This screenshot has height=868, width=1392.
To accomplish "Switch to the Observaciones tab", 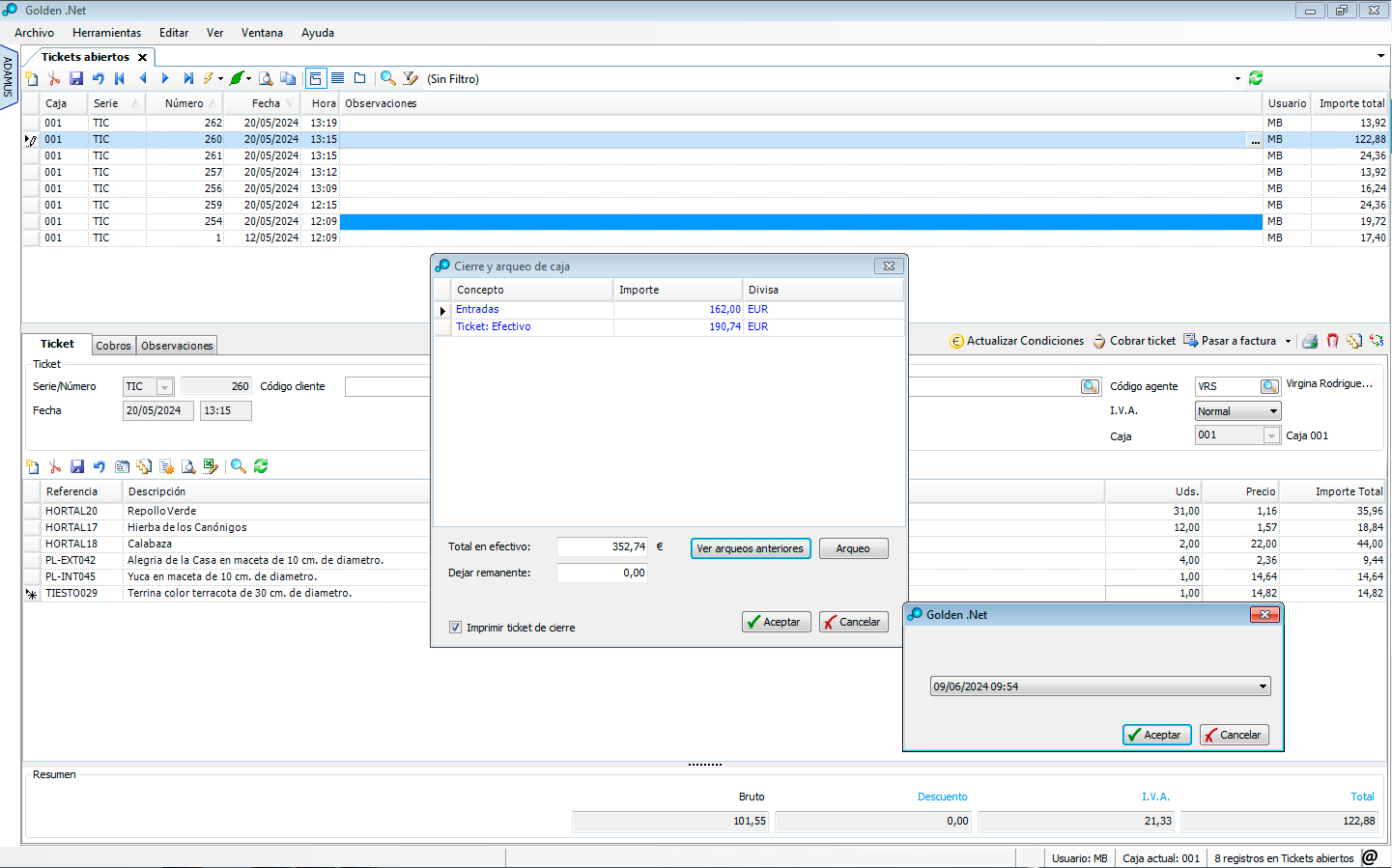I will [x=177, y=346].
